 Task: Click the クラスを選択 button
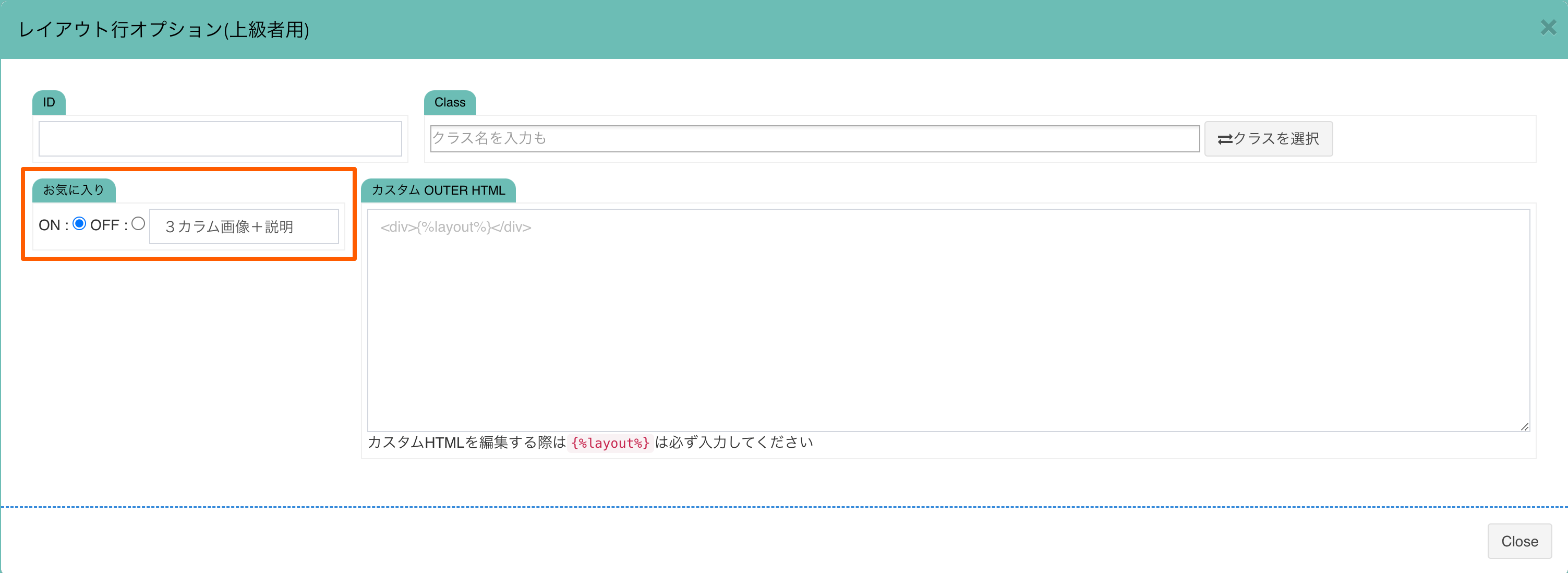tap(1268, 139)
